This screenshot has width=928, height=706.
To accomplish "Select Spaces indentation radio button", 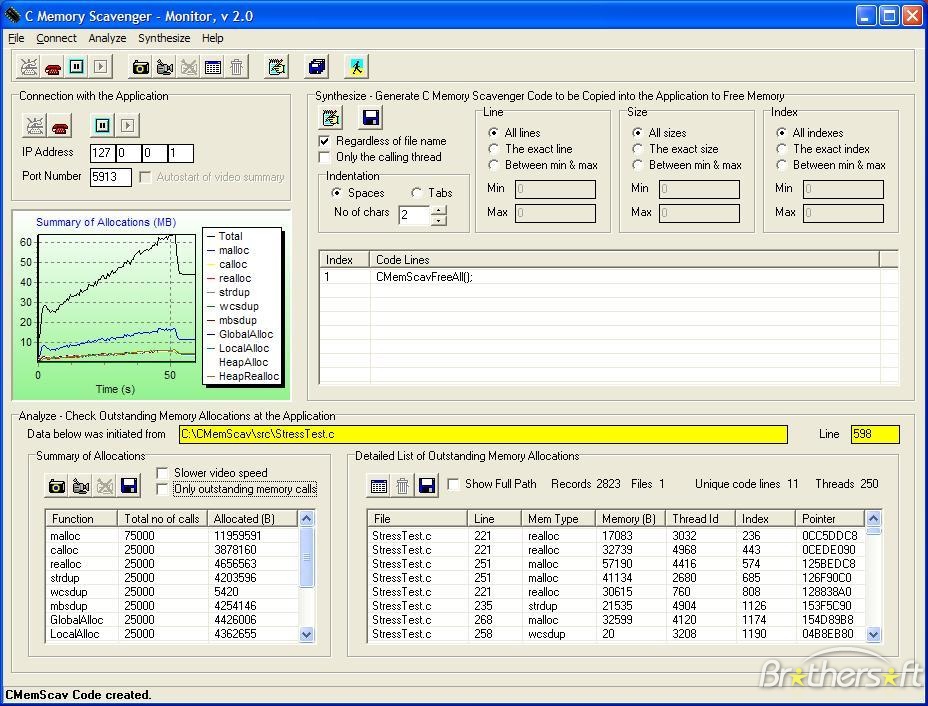I will click(x=336, y=192).
